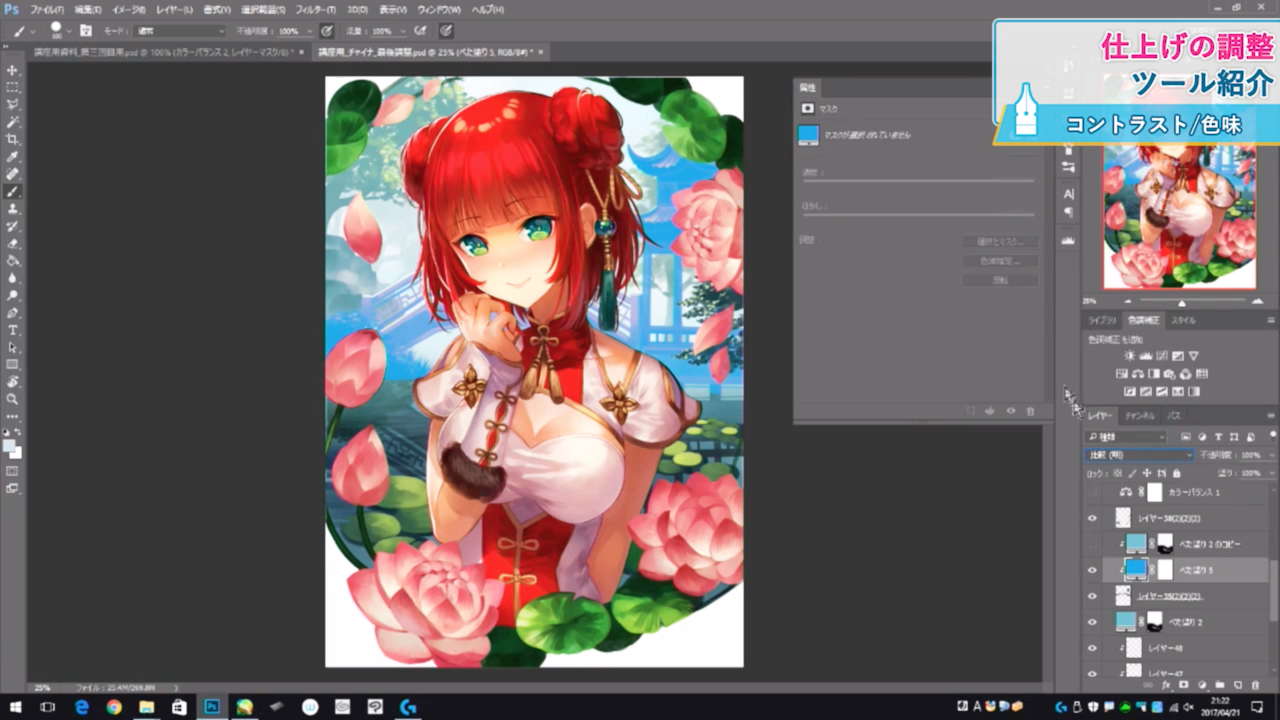Toggle visibility of べた塗り 3 layer
This screenshot has width=1280, height=720.
pos(1093,567)
